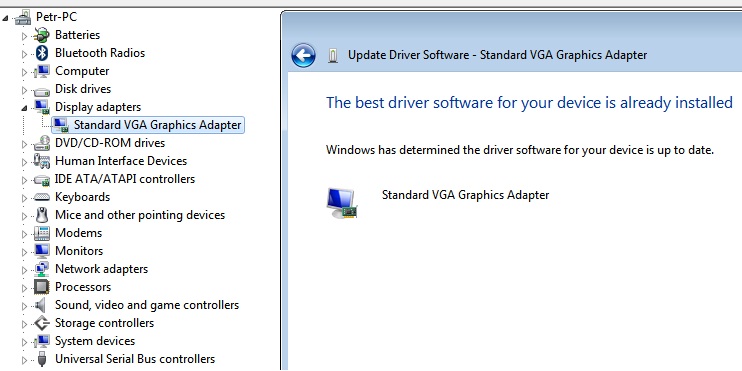
Task: Click the Bluetooth Radios icon
Action: 42,53
